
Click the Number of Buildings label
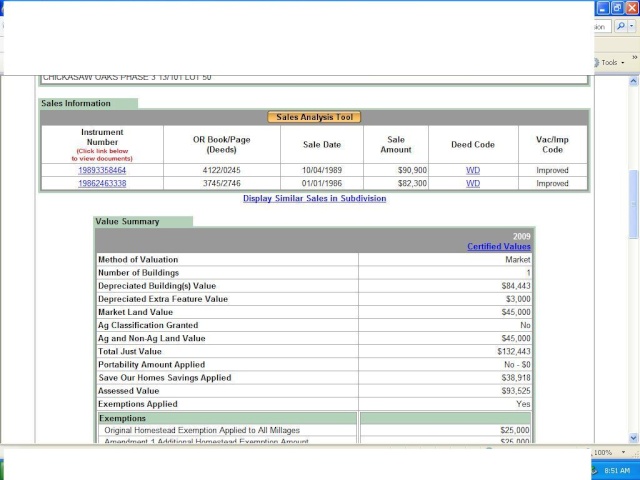(138, 273)
